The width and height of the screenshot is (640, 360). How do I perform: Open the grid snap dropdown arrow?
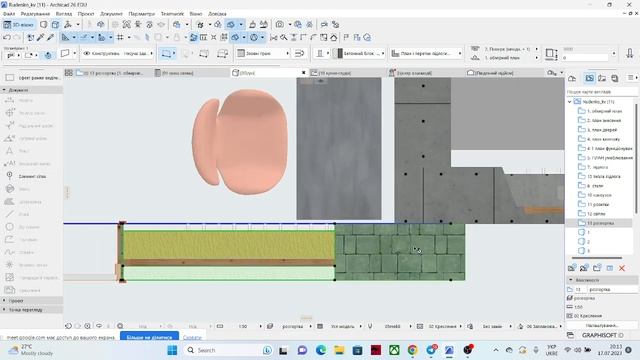[x=129, y=38]
